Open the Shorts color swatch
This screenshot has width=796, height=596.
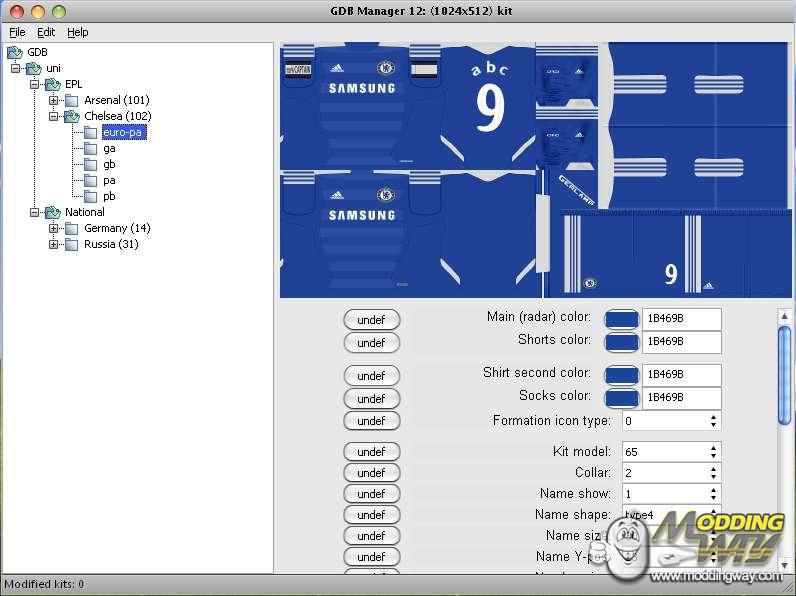(622, 342)
